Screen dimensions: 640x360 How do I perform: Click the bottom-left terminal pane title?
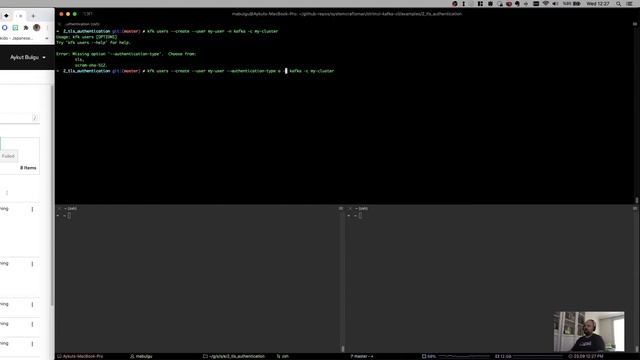71,209
